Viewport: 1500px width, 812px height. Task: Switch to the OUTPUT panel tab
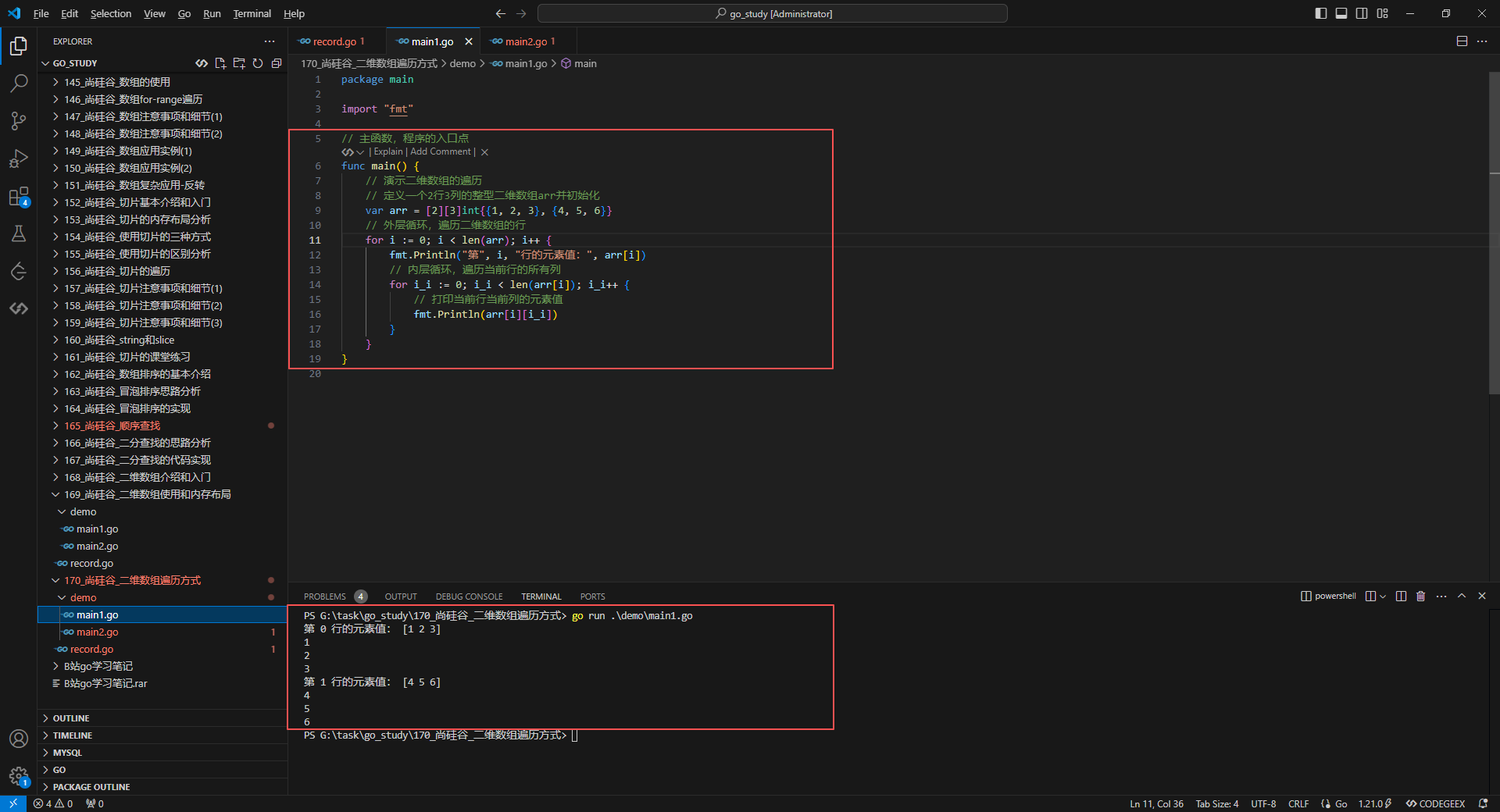click(x=401, y=597)
